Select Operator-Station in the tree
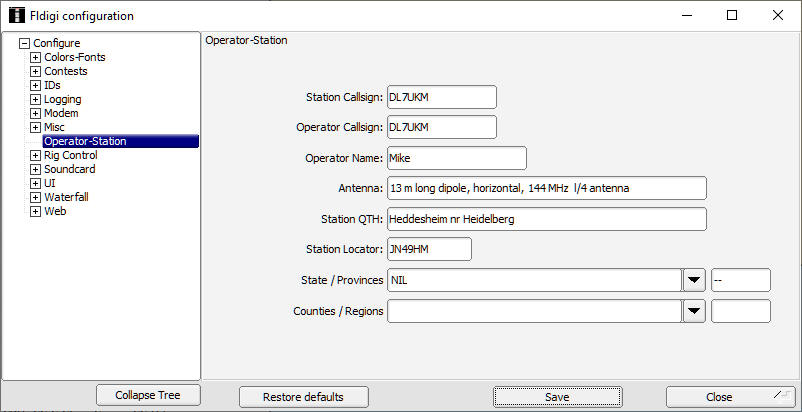802x412 pixels. 85,141
